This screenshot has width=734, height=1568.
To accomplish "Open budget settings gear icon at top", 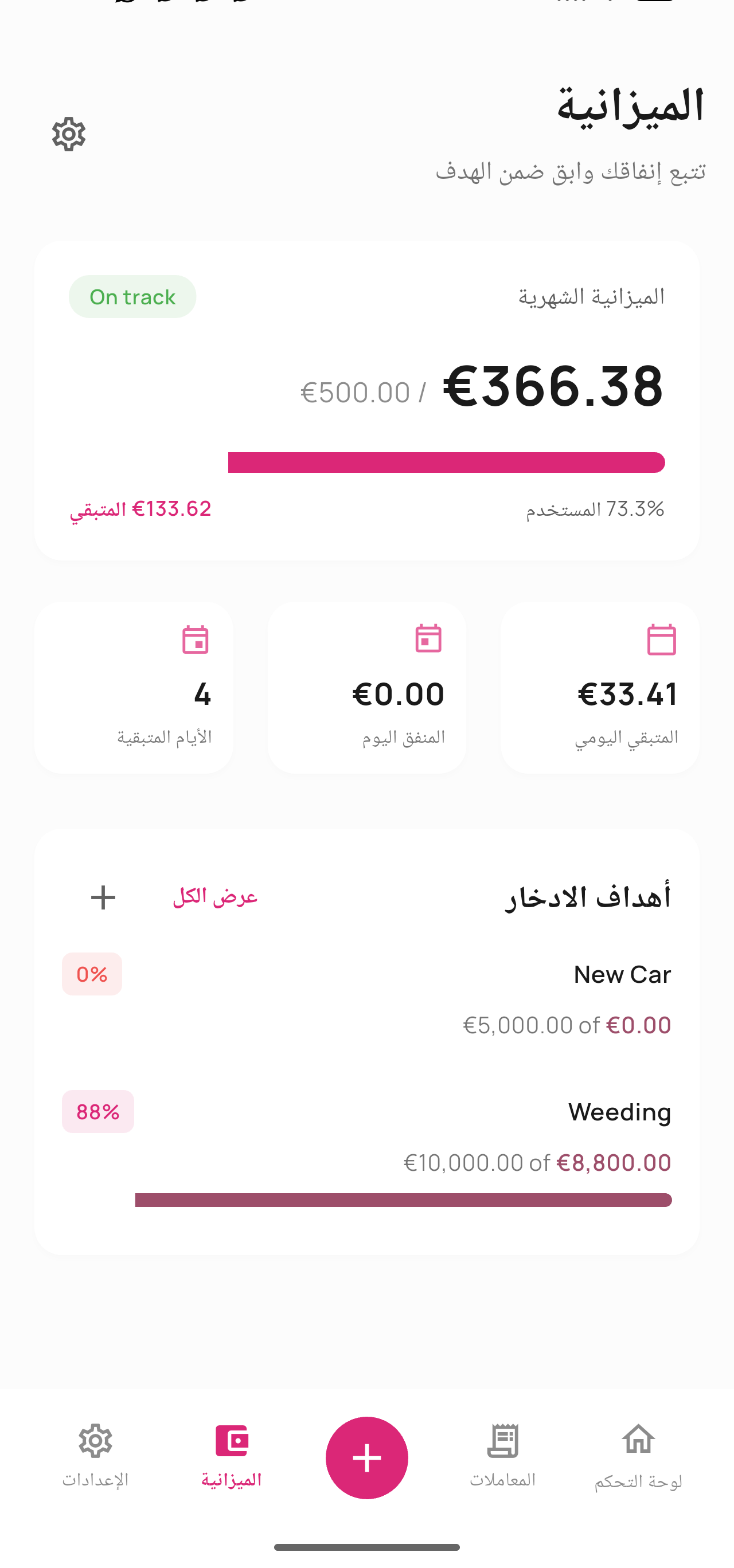I will coord(68,134).
